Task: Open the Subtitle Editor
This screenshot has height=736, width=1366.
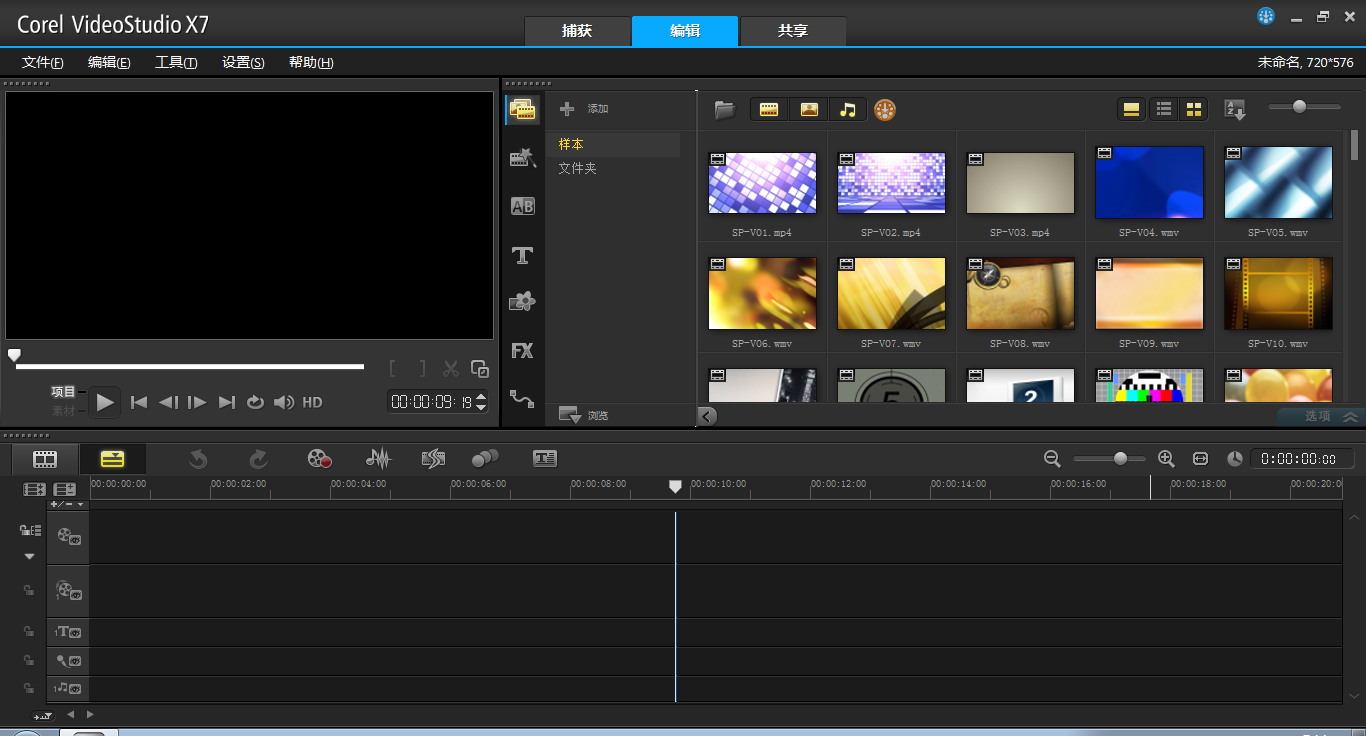Action: 544,459
